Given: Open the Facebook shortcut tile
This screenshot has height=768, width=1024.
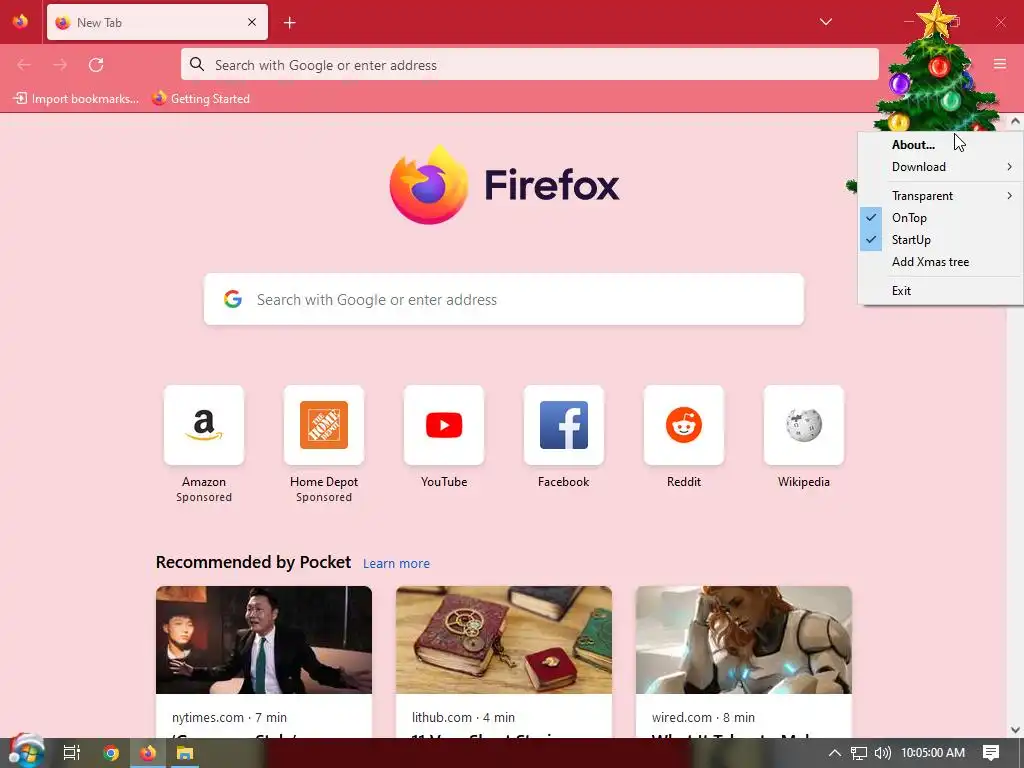Looking at the screenshot, I should [564, 425].
